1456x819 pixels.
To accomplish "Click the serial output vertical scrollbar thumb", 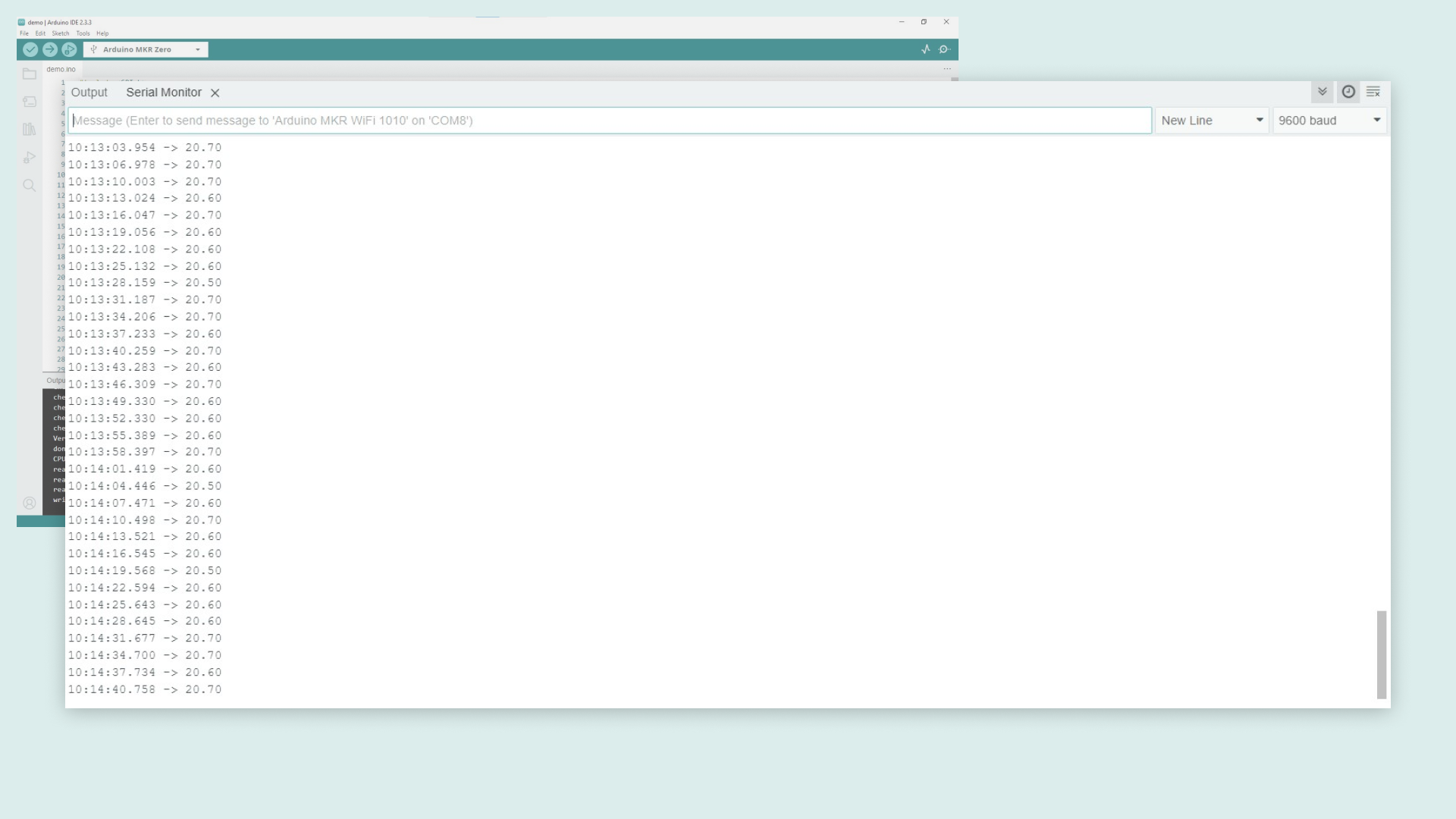I will tap(1381, 654).
